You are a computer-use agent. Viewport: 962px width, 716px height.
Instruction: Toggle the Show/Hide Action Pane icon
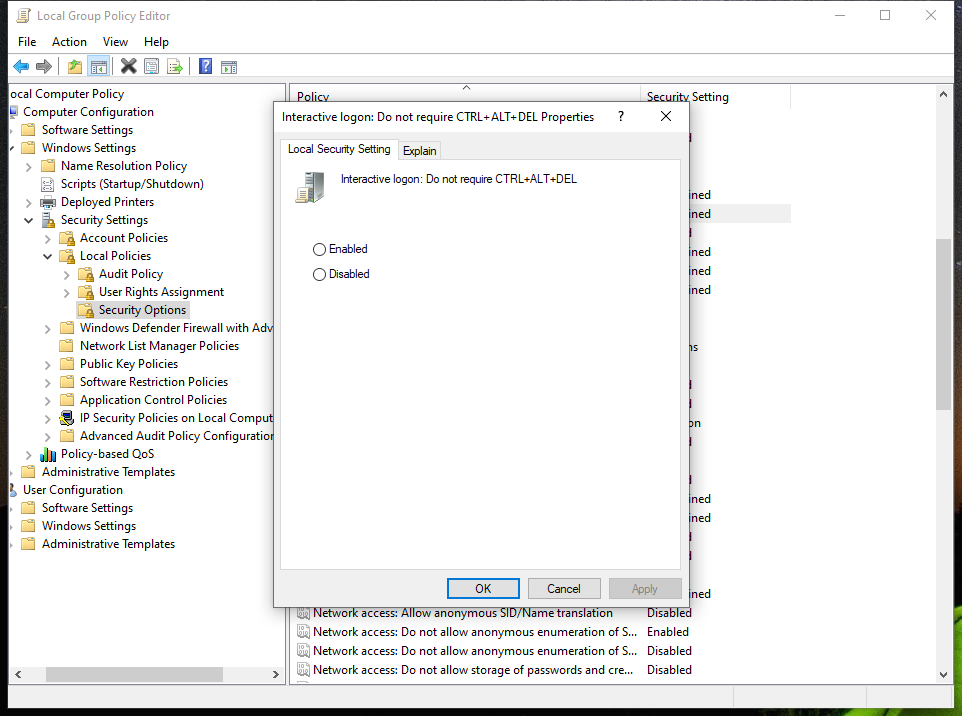coord(229,67)
